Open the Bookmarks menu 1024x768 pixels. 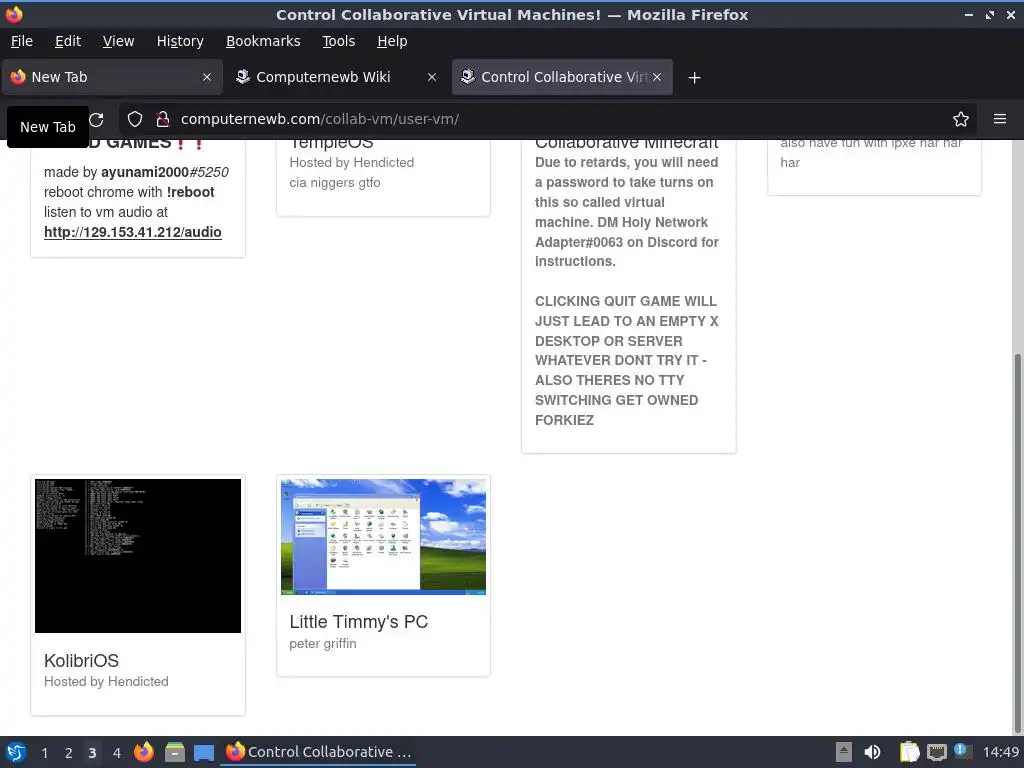point(263,41)
